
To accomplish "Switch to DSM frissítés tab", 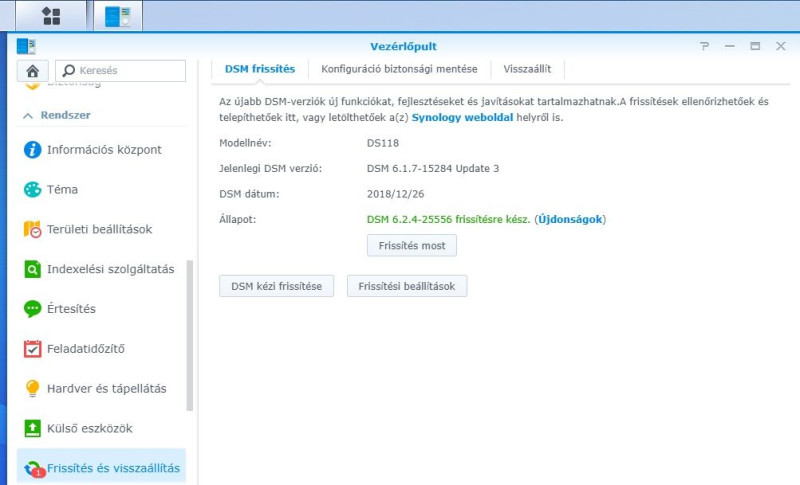I will (260, 69).
